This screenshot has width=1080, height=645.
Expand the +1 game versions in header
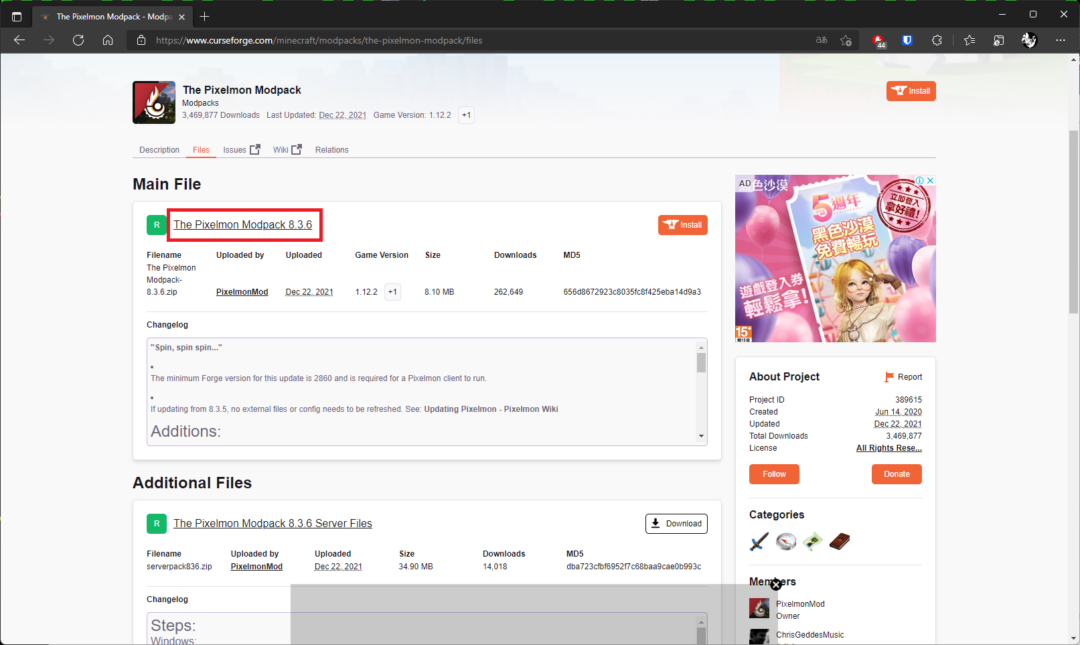466,115
